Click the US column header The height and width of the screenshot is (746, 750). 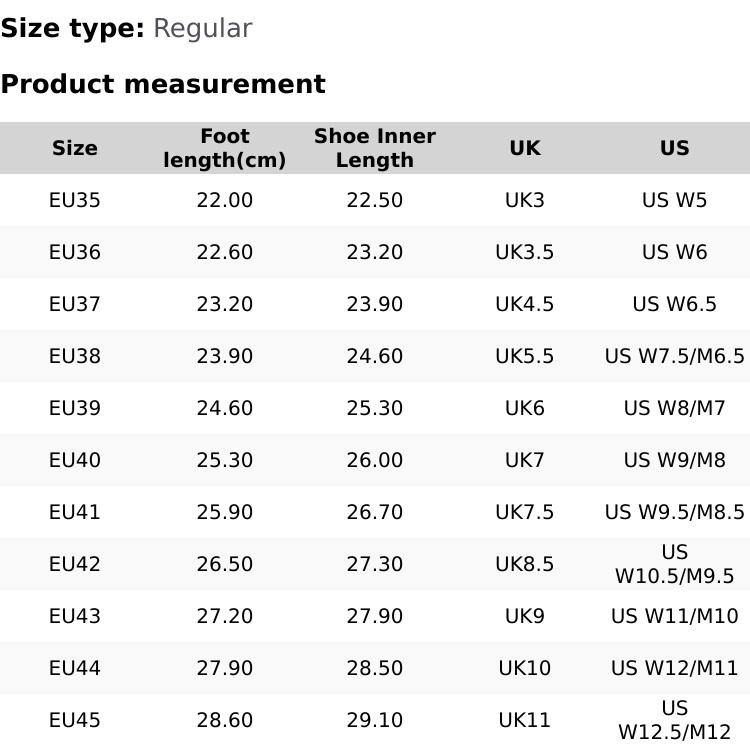[x=675, y=148]
